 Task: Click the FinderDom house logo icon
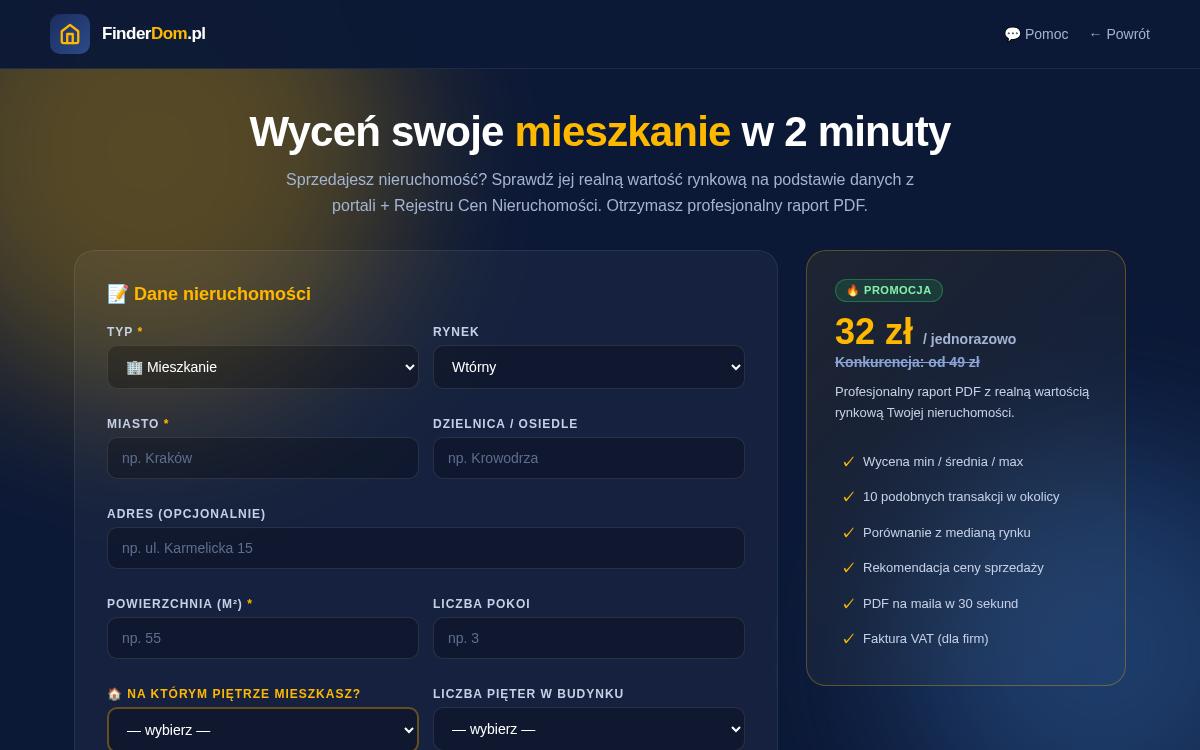click(x=70, y=34)
